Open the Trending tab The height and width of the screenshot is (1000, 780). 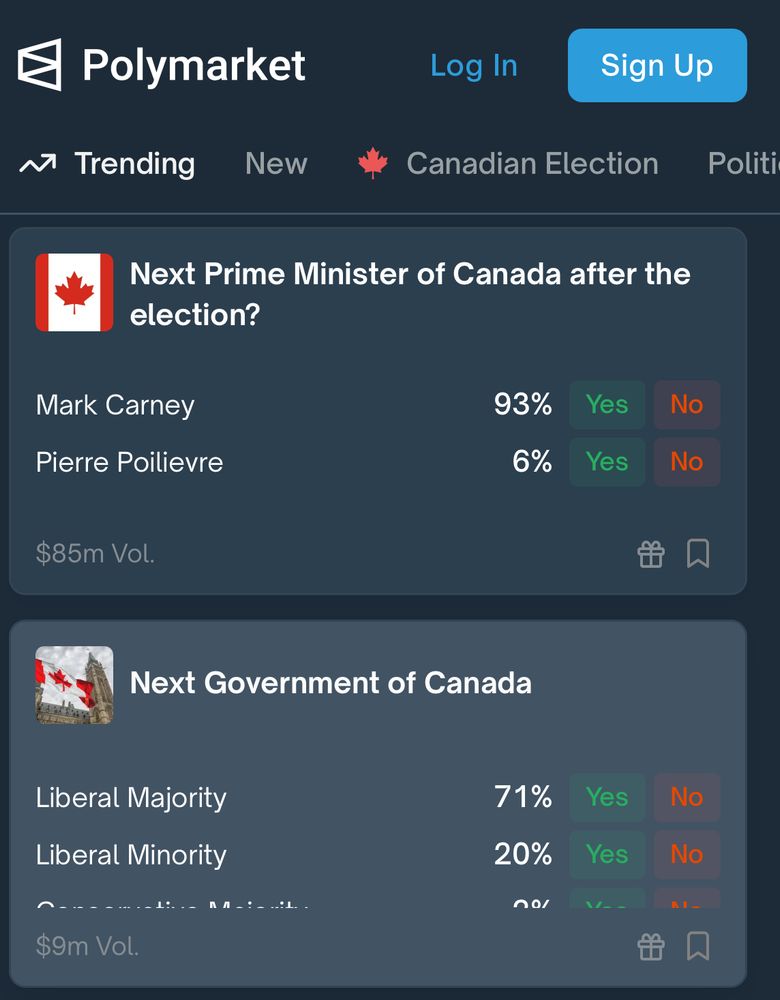(133, 163)
